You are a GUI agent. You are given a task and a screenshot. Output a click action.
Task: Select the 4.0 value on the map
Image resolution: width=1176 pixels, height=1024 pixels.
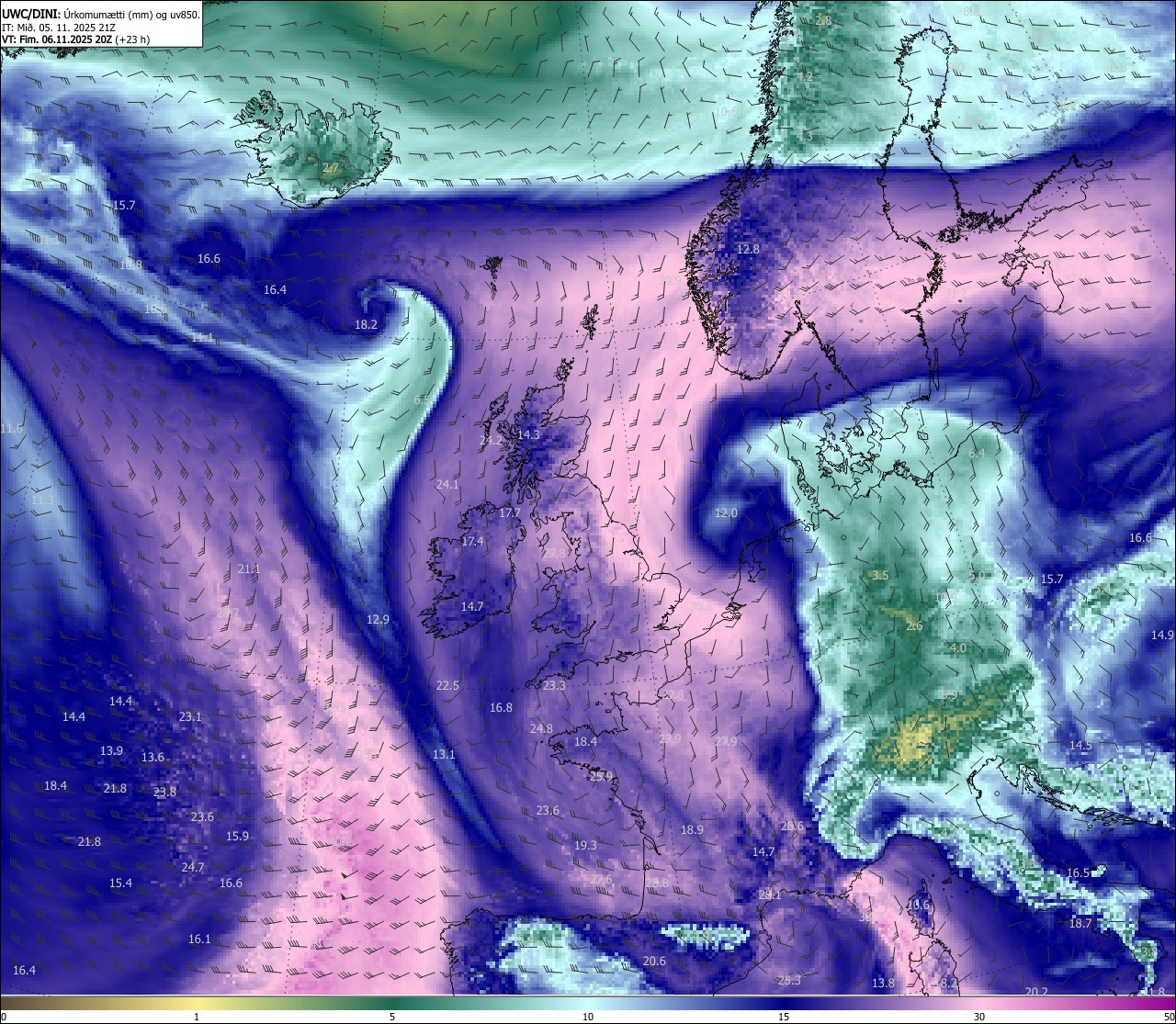click(957, 647)
